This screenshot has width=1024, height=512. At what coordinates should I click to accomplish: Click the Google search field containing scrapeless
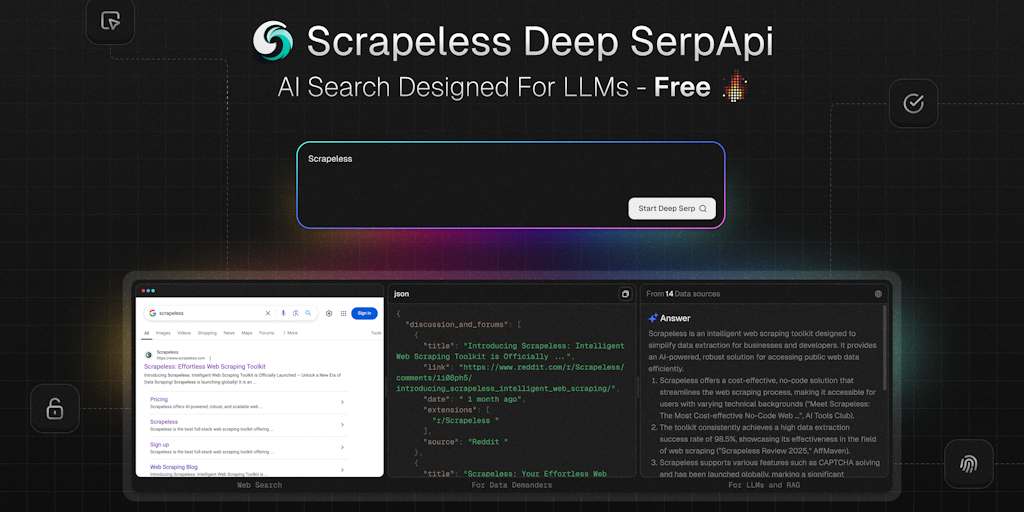pos(231,313)
